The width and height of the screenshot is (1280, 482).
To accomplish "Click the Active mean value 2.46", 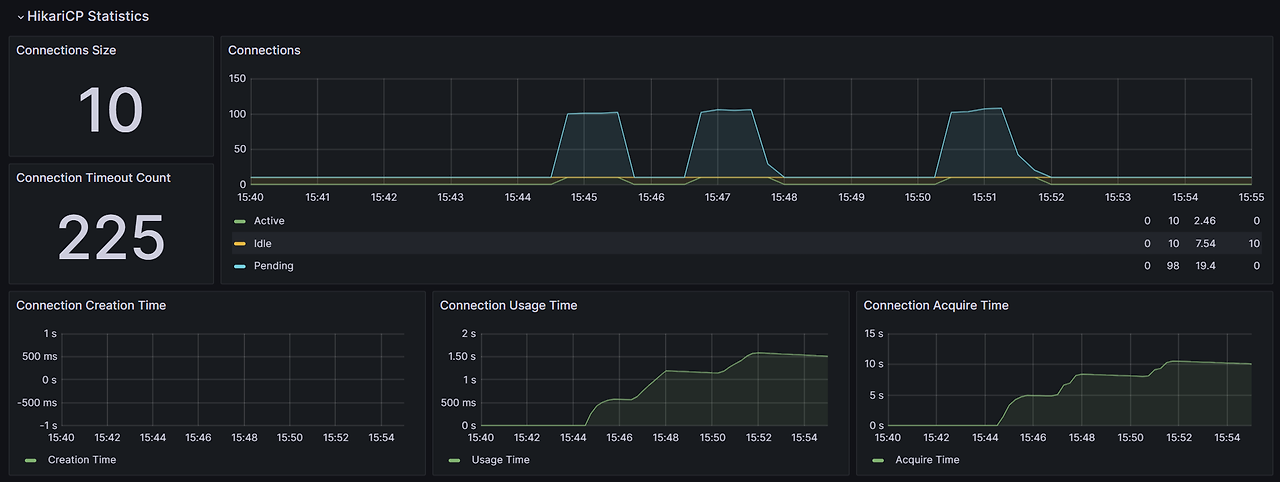I will [1206, 221].
